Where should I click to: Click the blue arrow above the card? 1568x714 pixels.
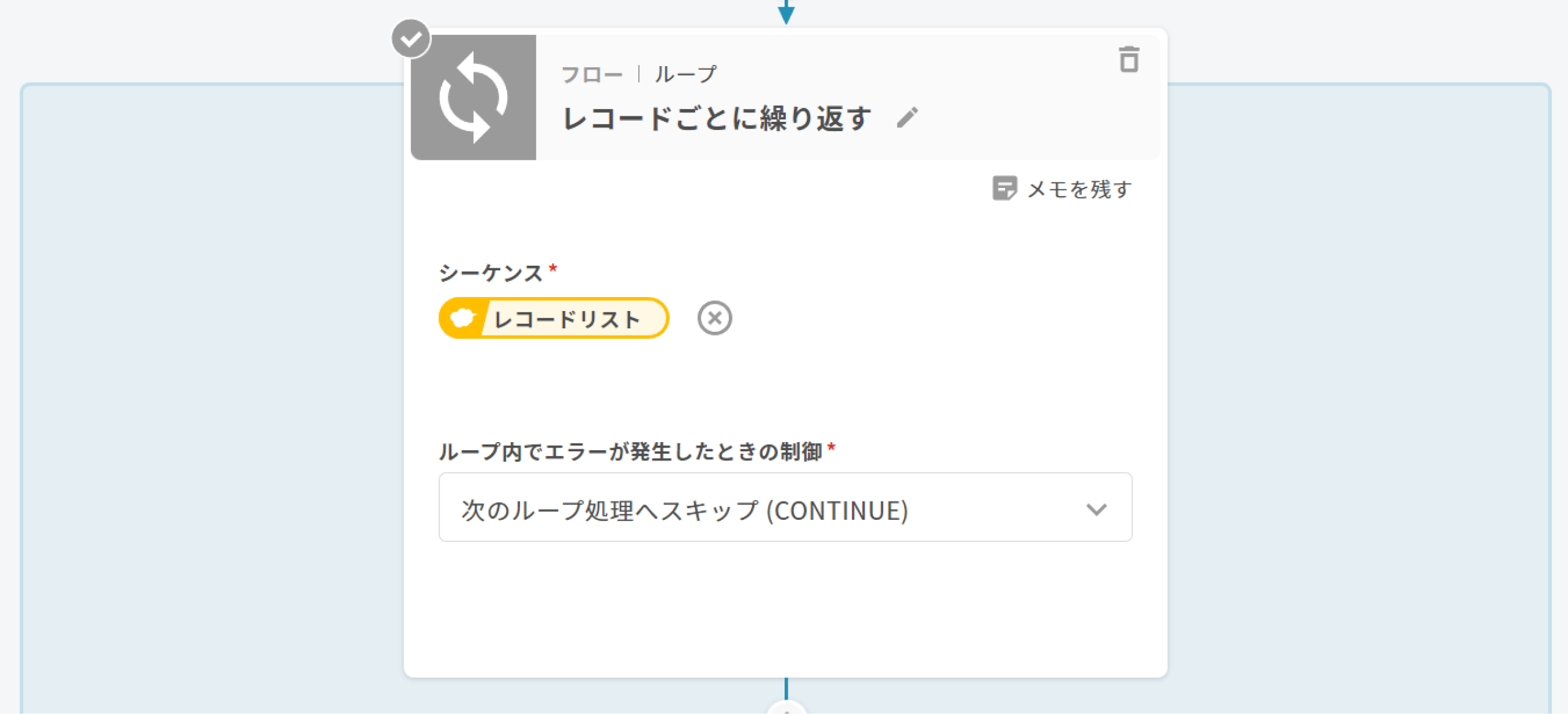pyautogui.click(x=786, y=12)
